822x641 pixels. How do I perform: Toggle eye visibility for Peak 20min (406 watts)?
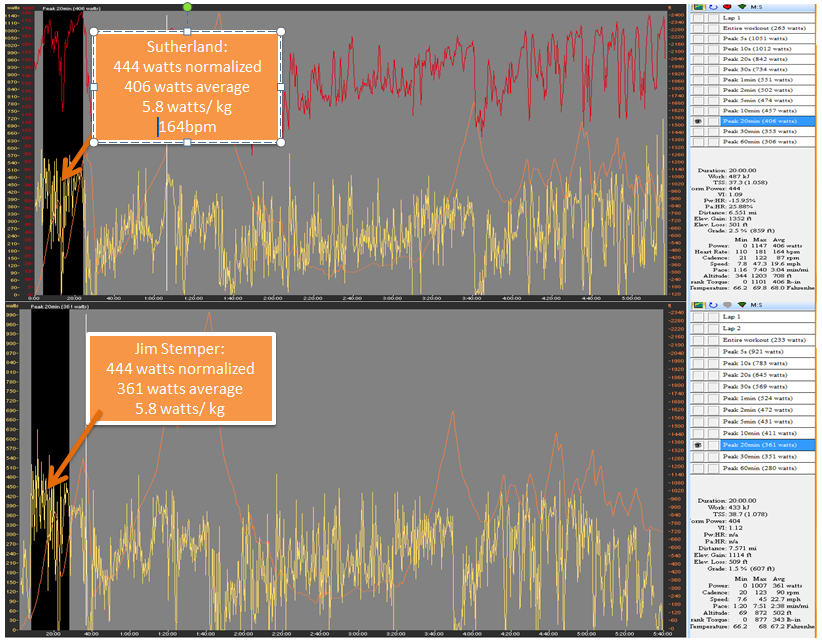click(x=698, y=121)
